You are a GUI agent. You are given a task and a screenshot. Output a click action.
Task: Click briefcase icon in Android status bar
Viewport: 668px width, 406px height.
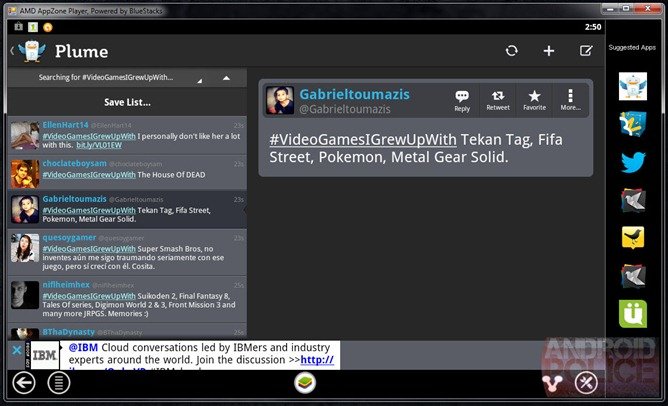(x=18, y=27)
